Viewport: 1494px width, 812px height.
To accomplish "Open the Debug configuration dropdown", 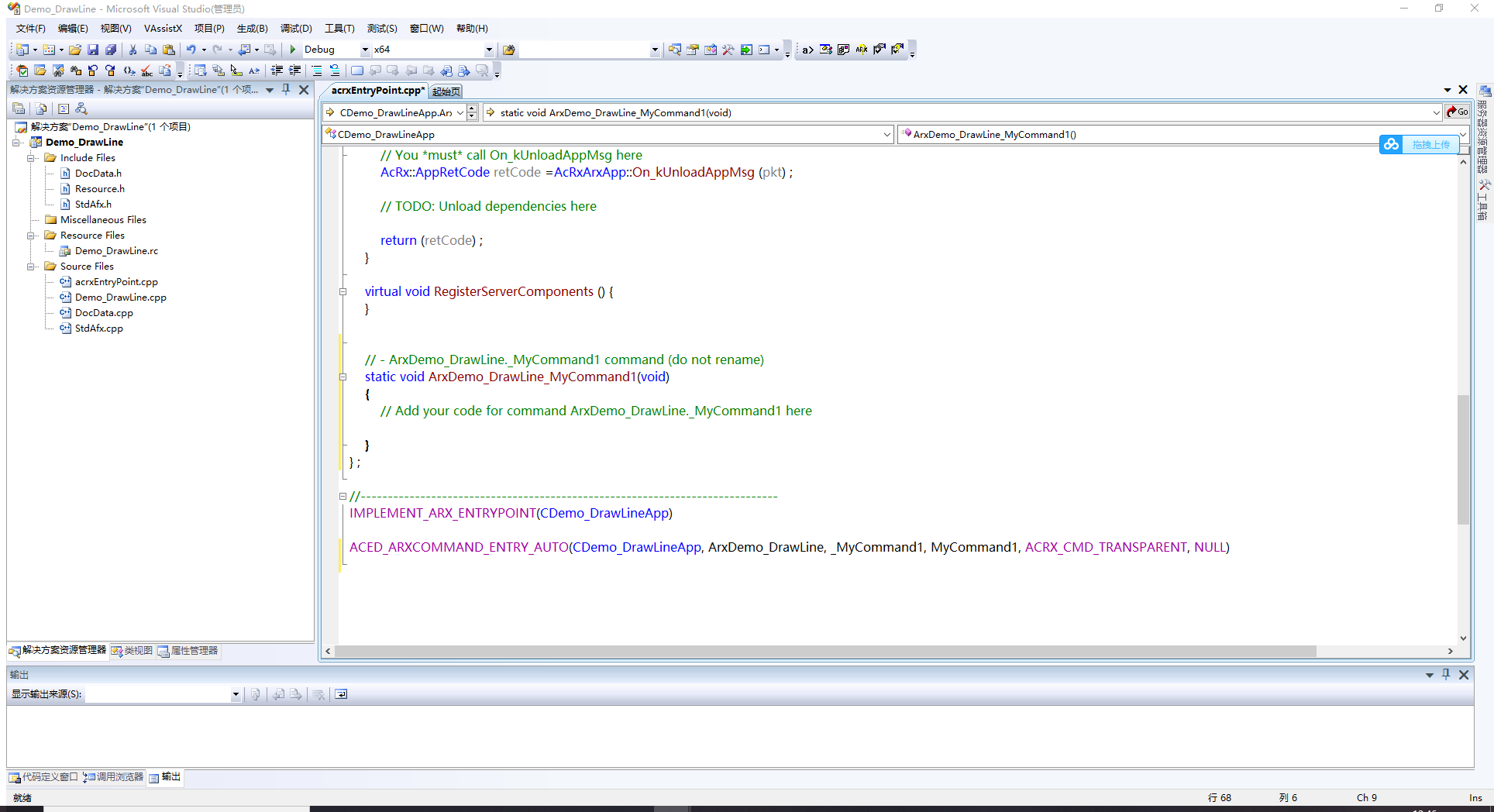I will (365, 50).
